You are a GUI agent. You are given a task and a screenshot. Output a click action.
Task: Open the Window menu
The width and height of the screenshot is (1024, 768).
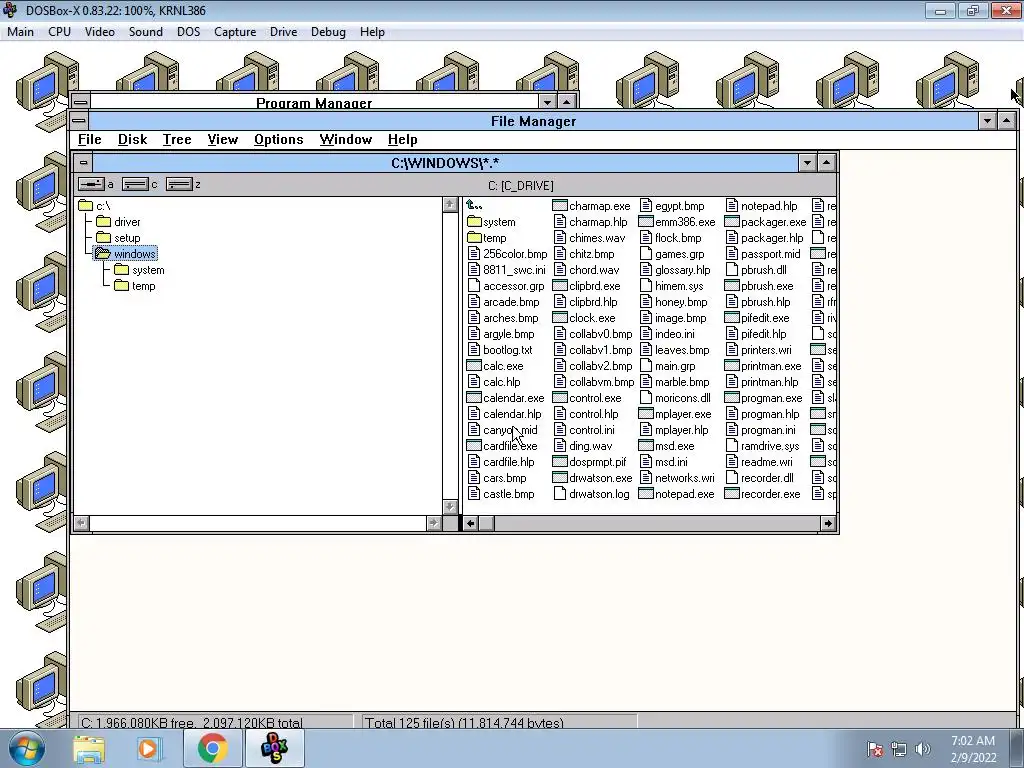coord(346,140)
